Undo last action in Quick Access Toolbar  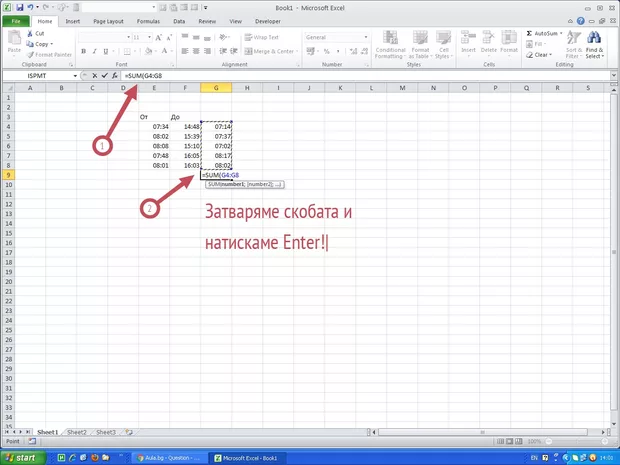coord(31,7)
